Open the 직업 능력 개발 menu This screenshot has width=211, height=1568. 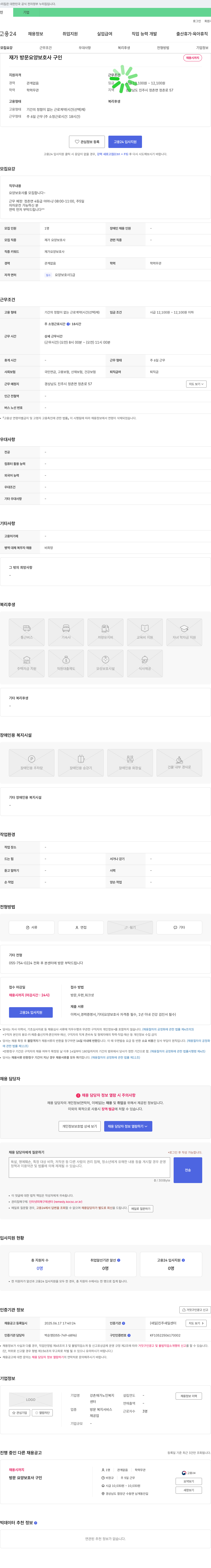tap(144, 34)
